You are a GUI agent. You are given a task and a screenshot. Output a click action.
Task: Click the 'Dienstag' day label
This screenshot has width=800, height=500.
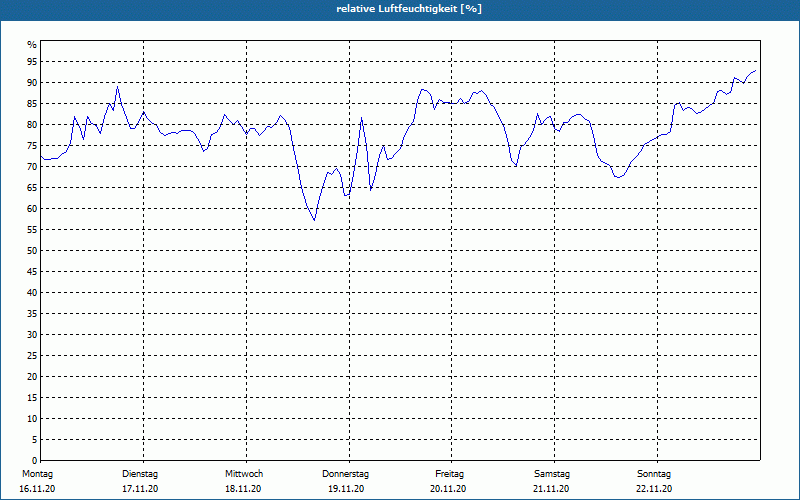[x=140, y=474]
